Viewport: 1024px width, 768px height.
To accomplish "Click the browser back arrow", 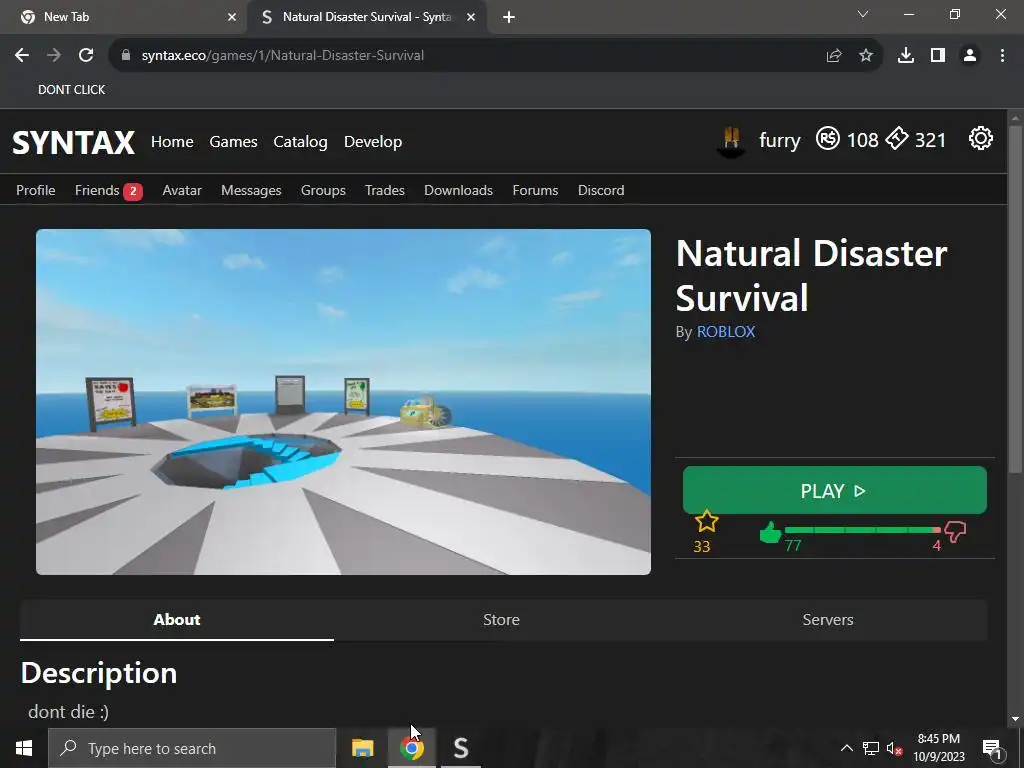I will click(22, 56).
